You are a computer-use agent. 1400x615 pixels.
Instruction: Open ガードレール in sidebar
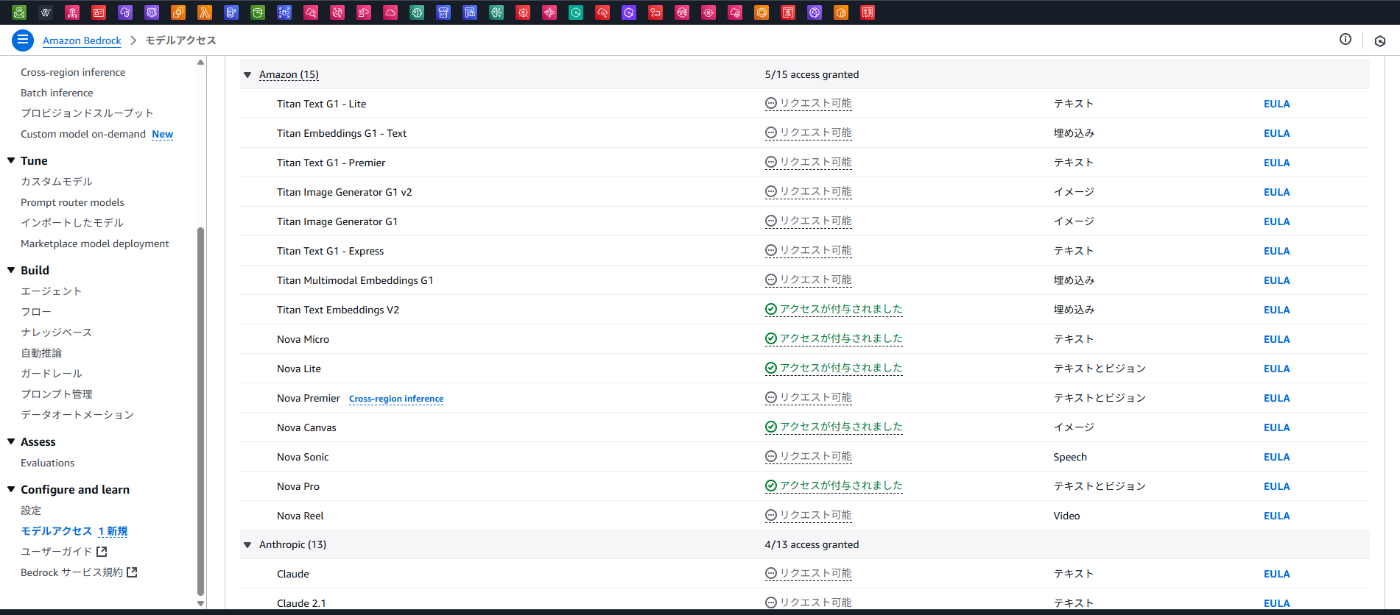tap(51, 373)
